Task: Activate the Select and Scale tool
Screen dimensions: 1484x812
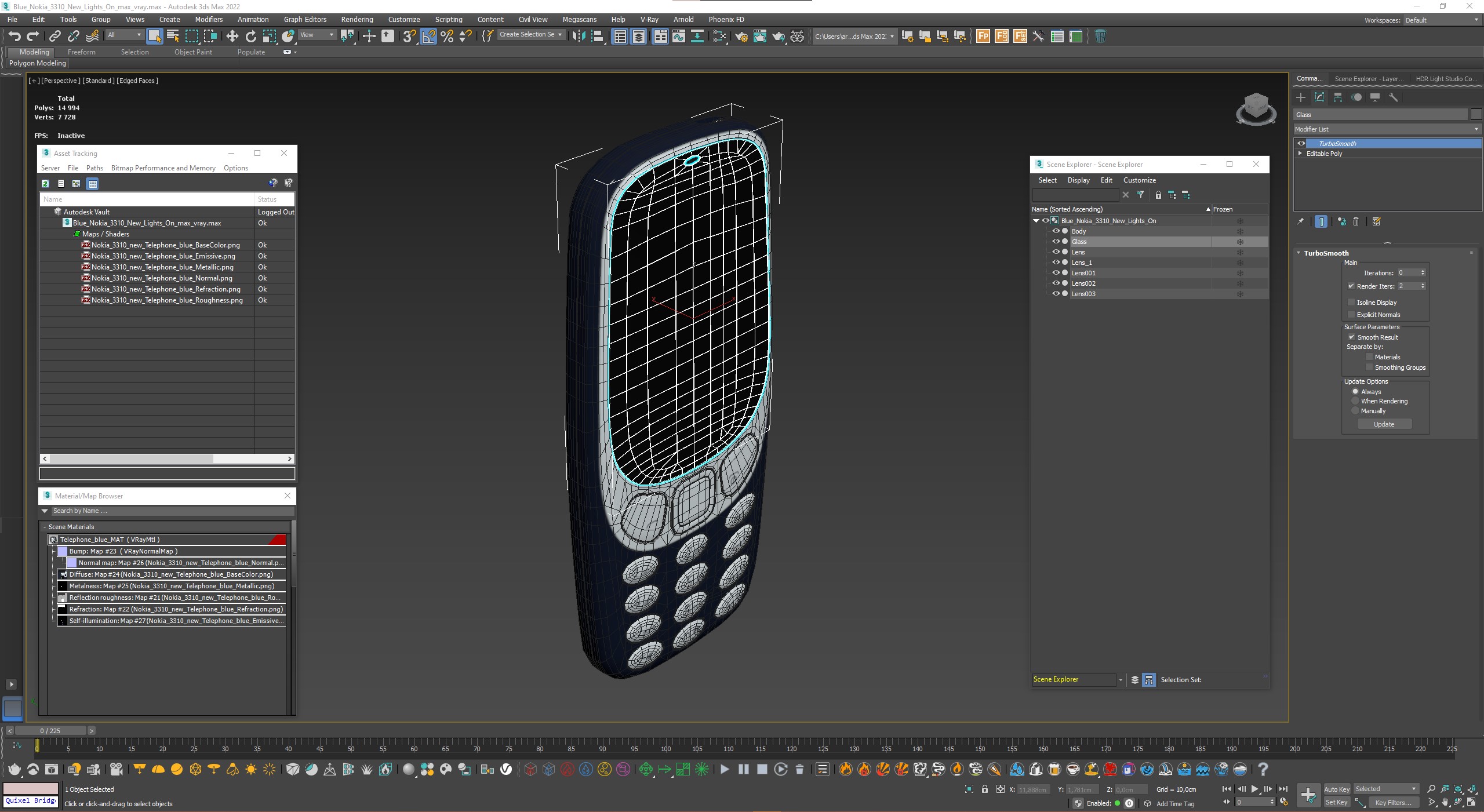Action: (269, 37)
